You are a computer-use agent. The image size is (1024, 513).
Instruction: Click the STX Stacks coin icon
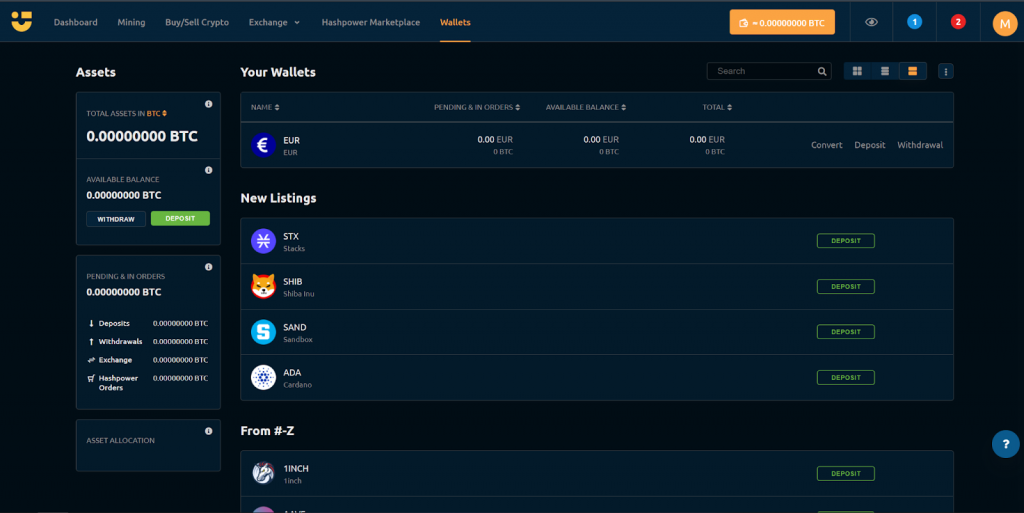click(x=263, y=241)
